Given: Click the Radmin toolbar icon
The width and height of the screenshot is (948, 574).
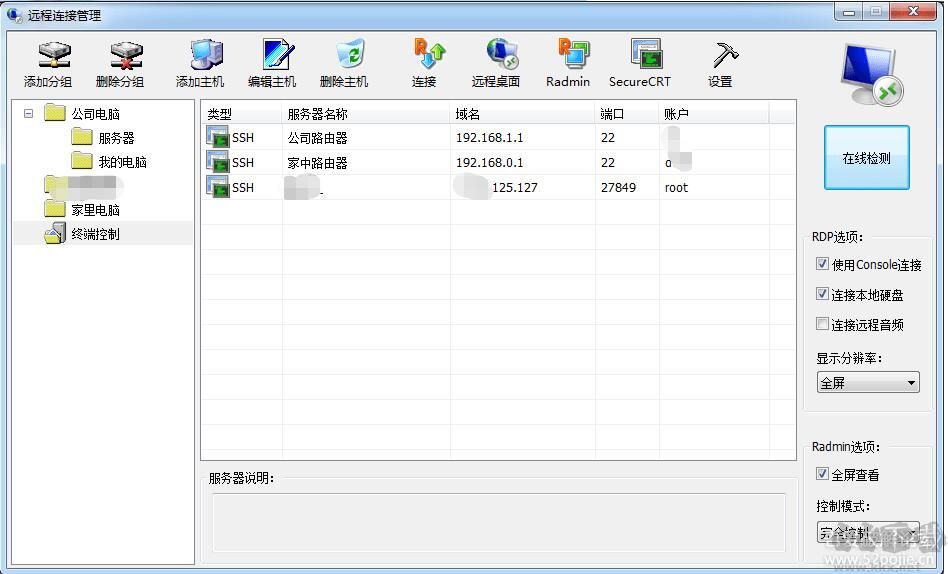Looking at the screenshot, I should (573, 54).
